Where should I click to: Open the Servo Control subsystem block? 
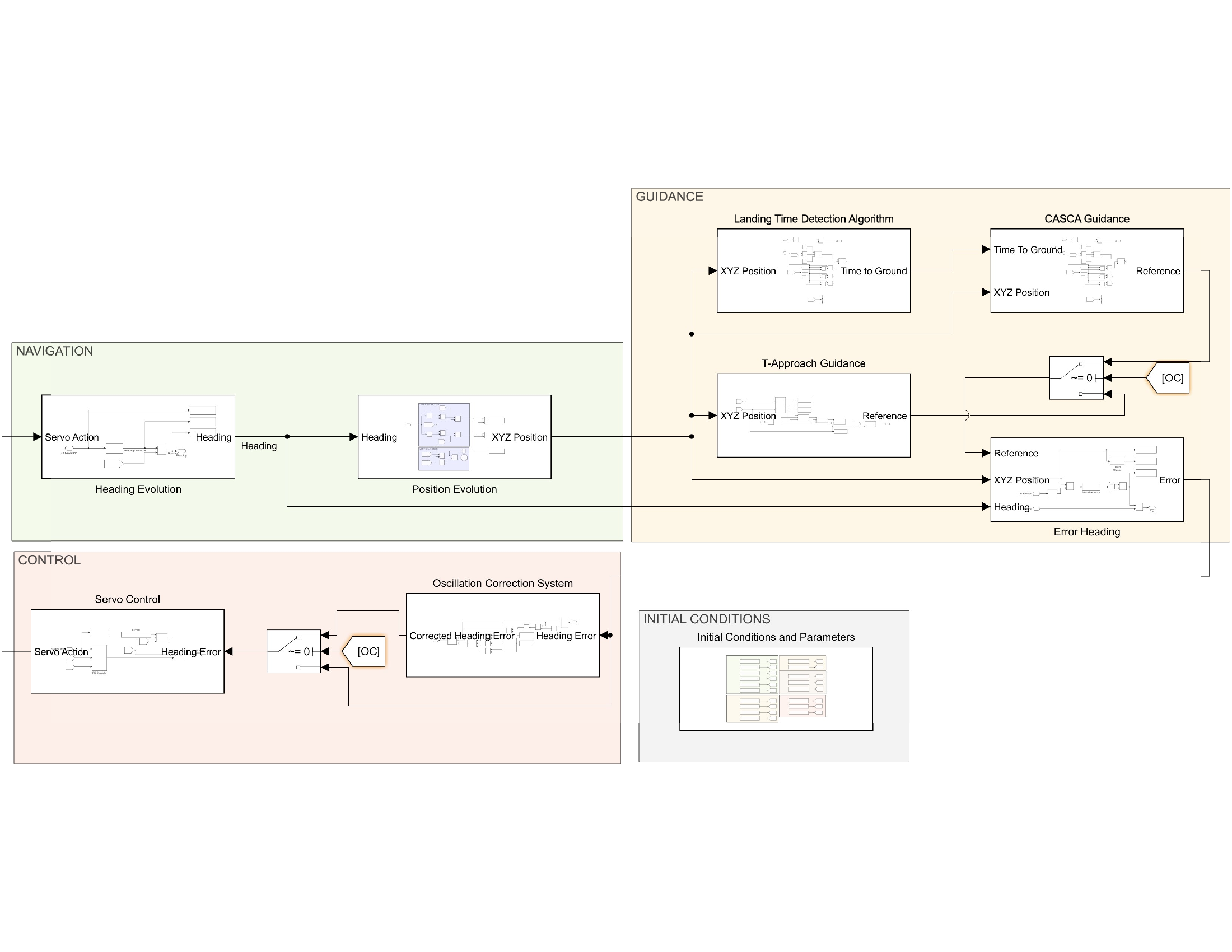coord(128,651)
